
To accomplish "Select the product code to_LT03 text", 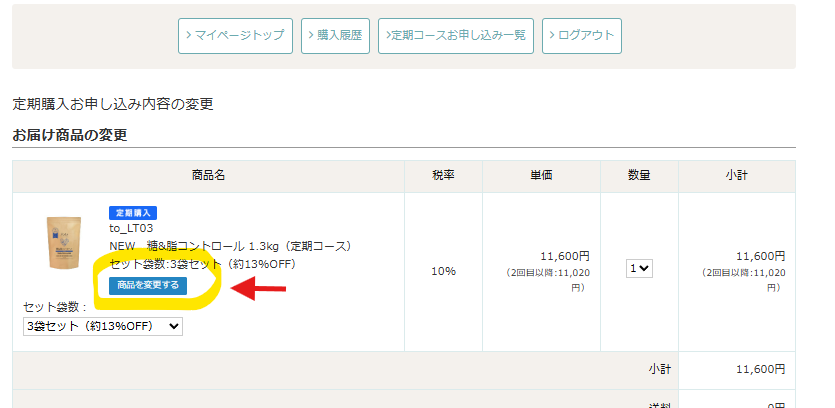I will tap(131, 228).
